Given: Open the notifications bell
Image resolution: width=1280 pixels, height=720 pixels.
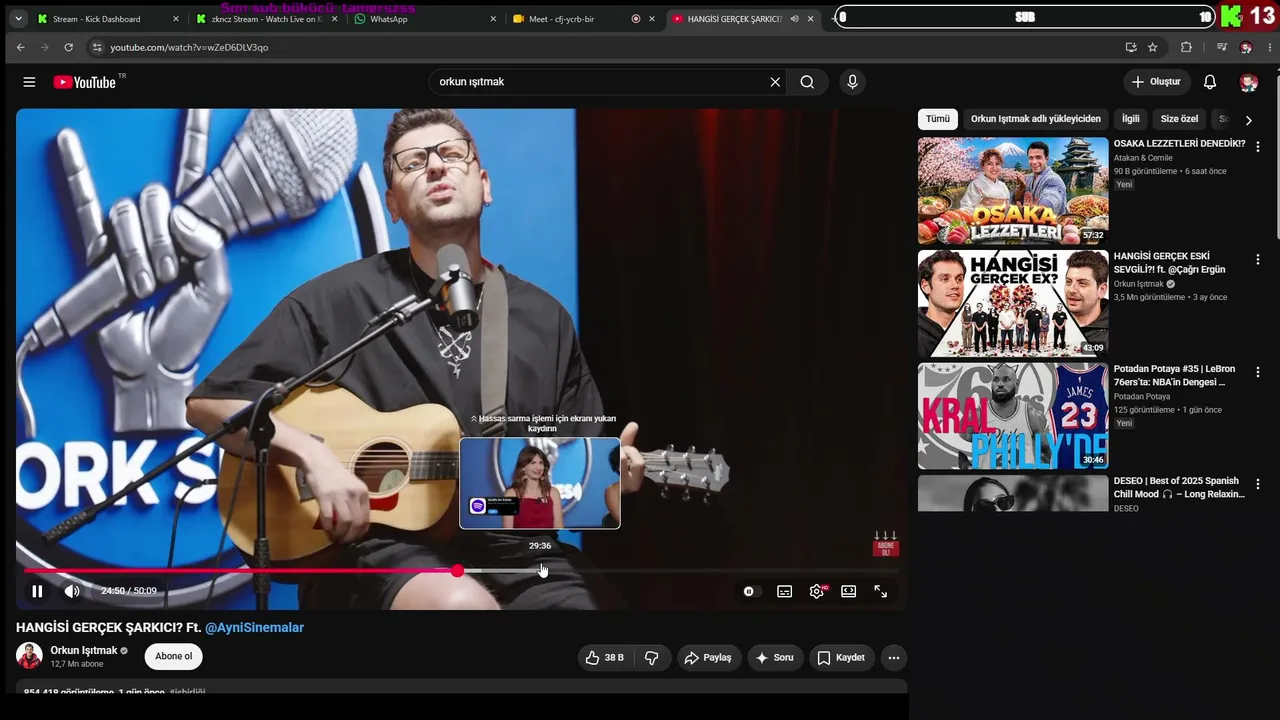Looking at the screenshot, I should [1210, 82].
